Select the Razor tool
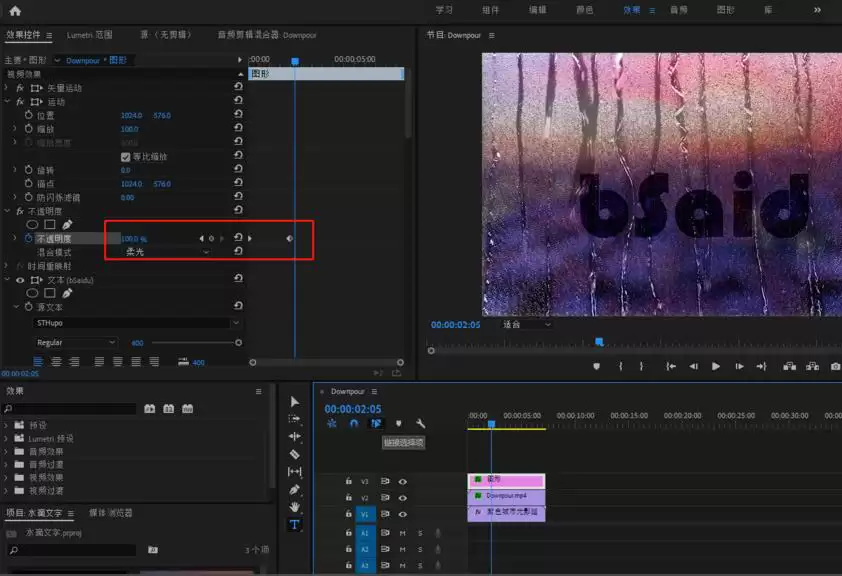 294,454
